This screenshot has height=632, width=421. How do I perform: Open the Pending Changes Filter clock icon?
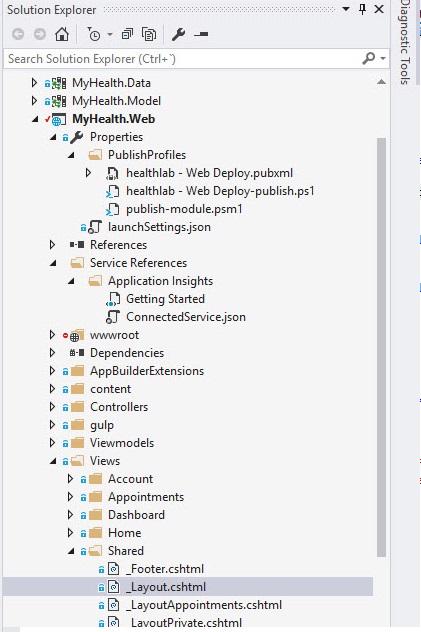pos(93,35)
